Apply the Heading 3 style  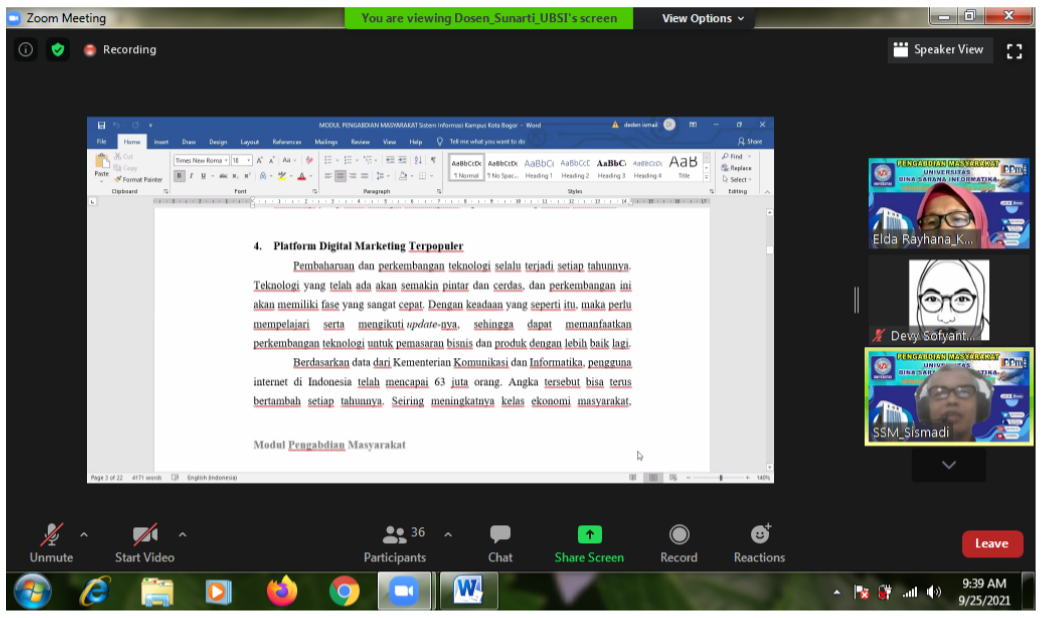[x=611, y=168]
